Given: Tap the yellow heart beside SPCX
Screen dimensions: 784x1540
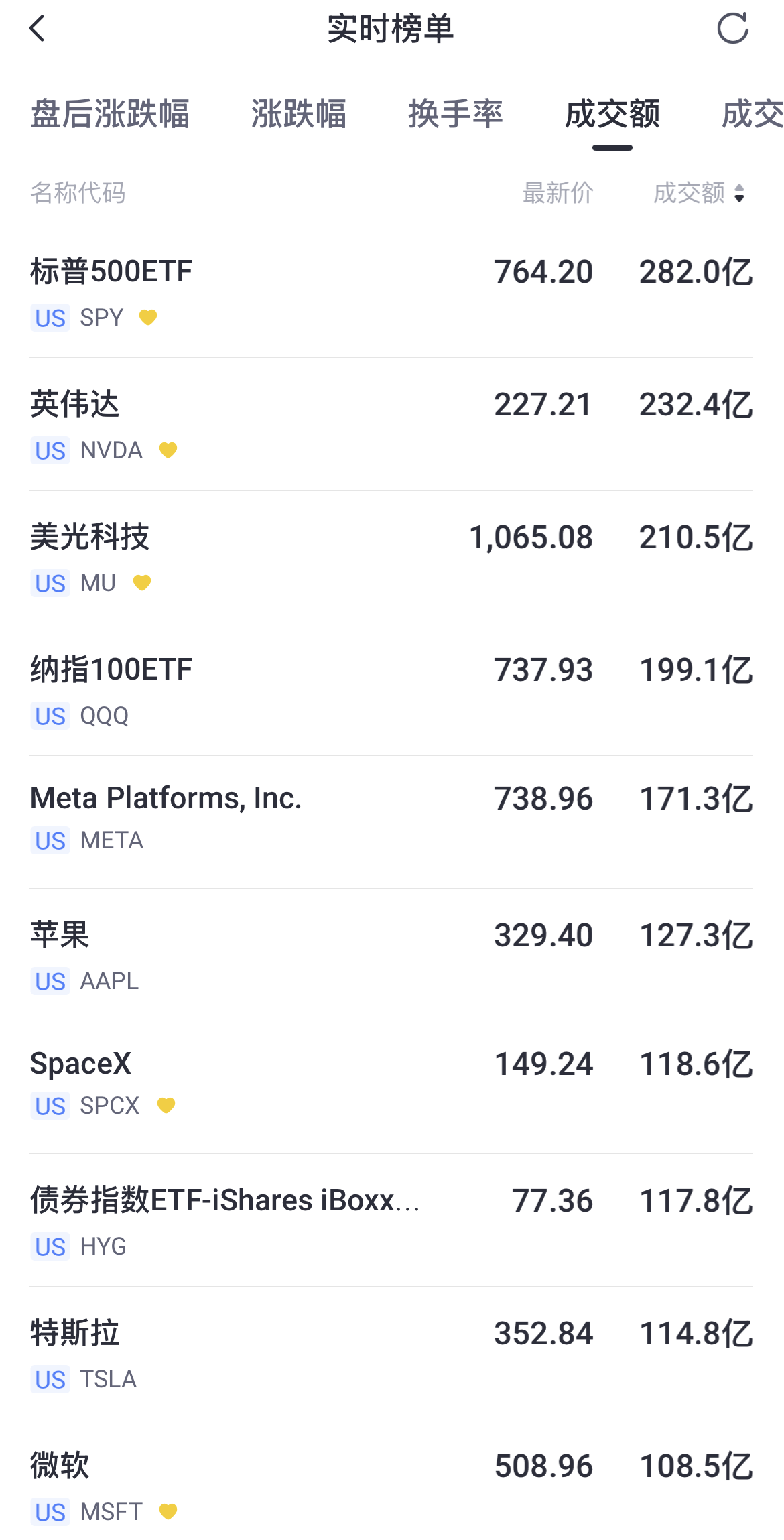Looking at the screenshot, I should tap(166, 1105).
